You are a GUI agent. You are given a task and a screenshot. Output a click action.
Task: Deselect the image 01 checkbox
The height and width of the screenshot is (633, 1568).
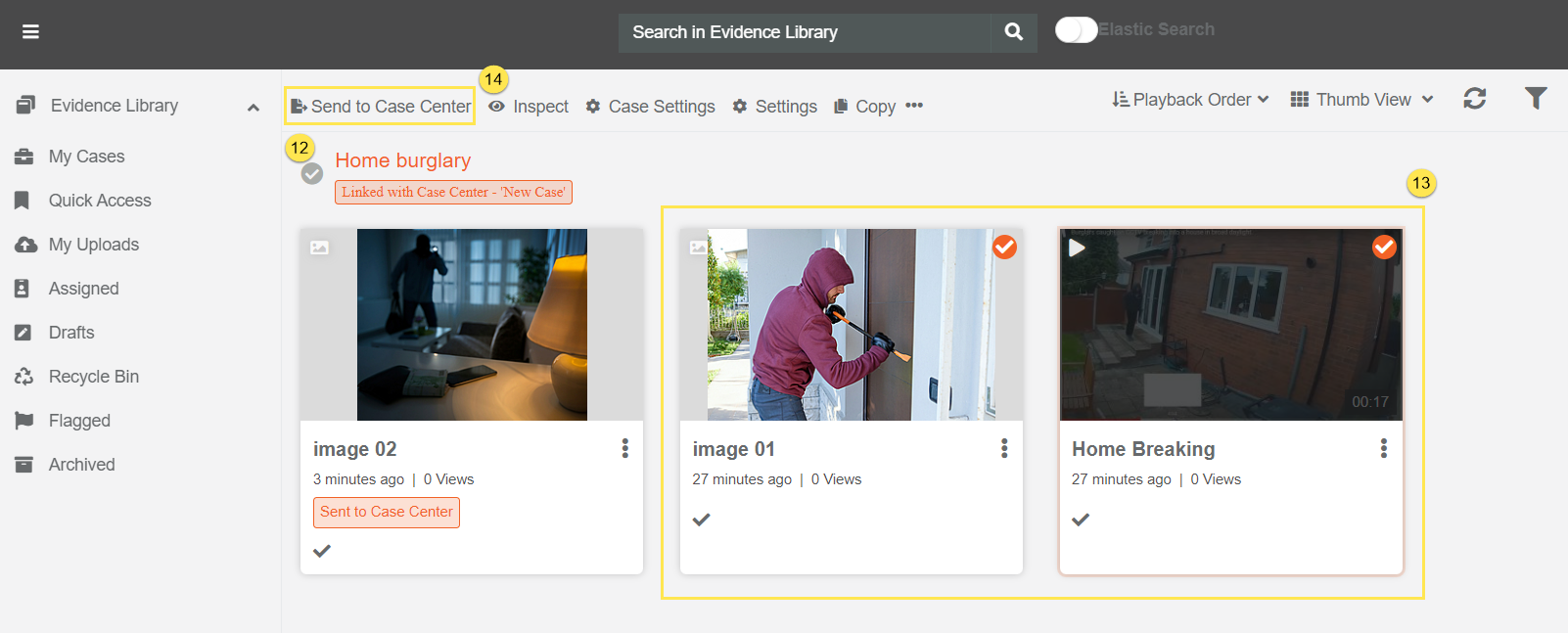[1004, 248]
